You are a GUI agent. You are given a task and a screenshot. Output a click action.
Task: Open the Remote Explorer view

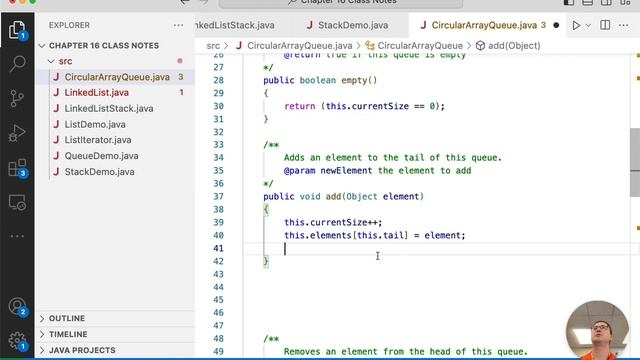(x=17, y=202)
